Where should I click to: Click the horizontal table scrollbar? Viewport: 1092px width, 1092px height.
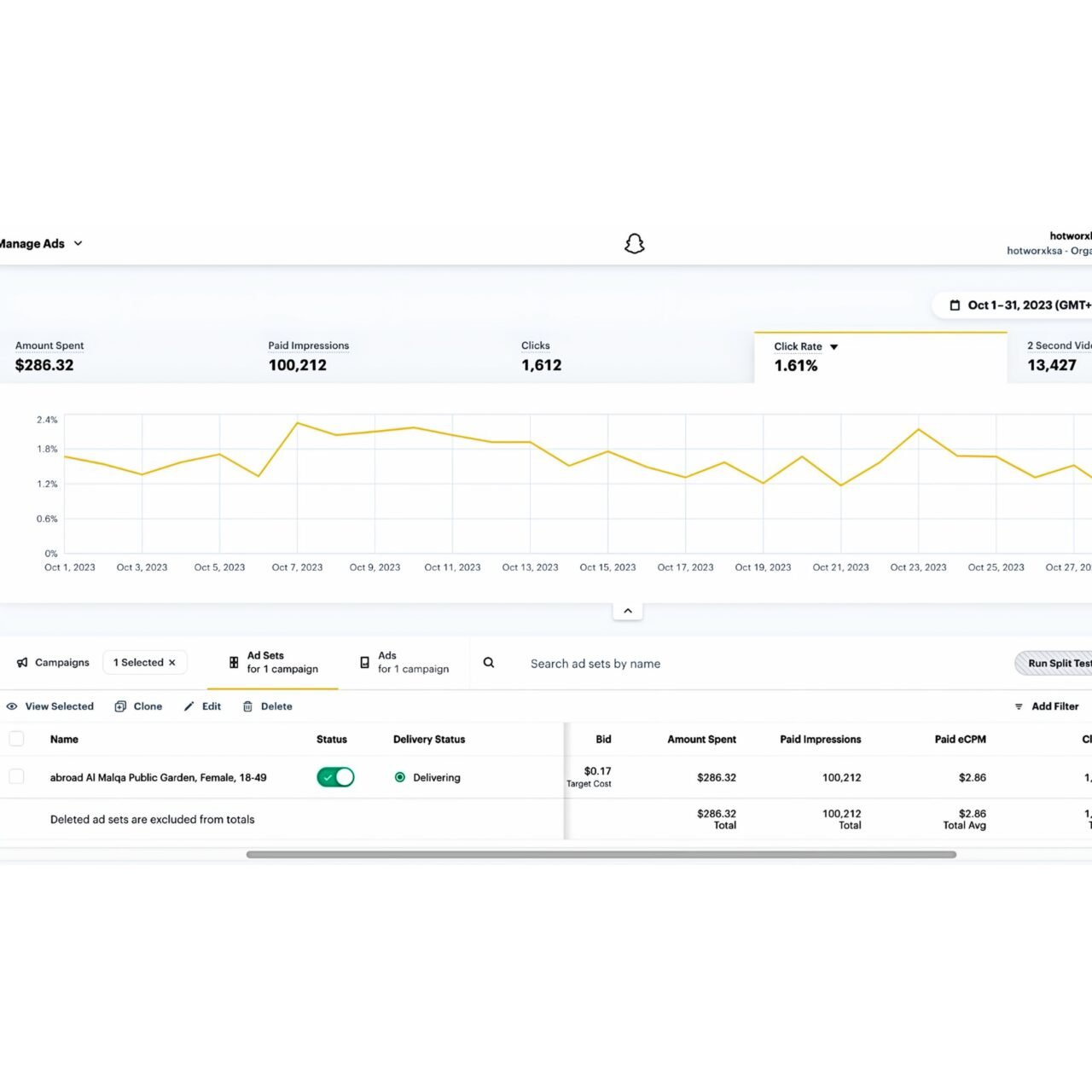(x=601, y=854)
